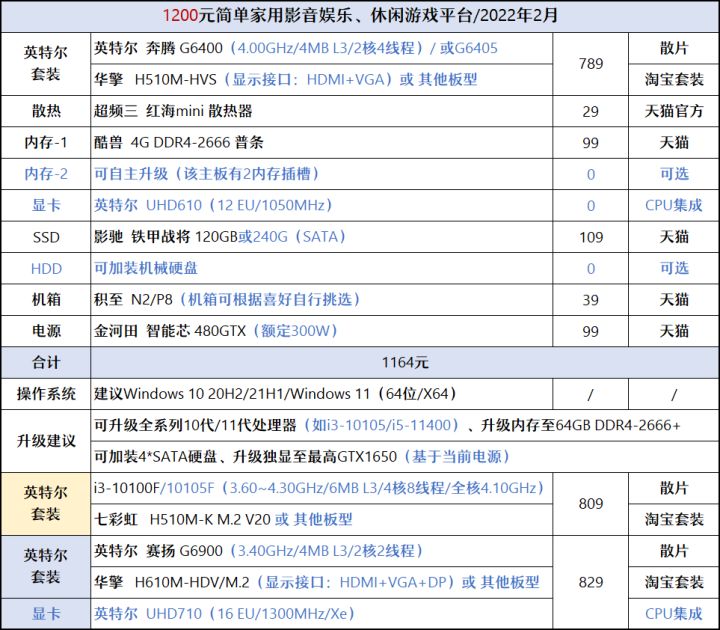
Task: Click the price cell '829'
Action: [591, 583]
